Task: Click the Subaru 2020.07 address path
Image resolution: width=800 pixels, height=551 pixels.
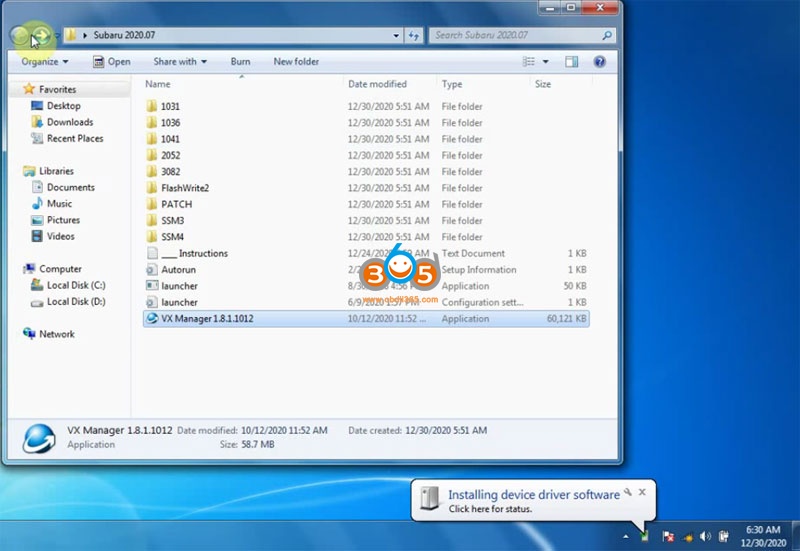Action: pos(124,35)
